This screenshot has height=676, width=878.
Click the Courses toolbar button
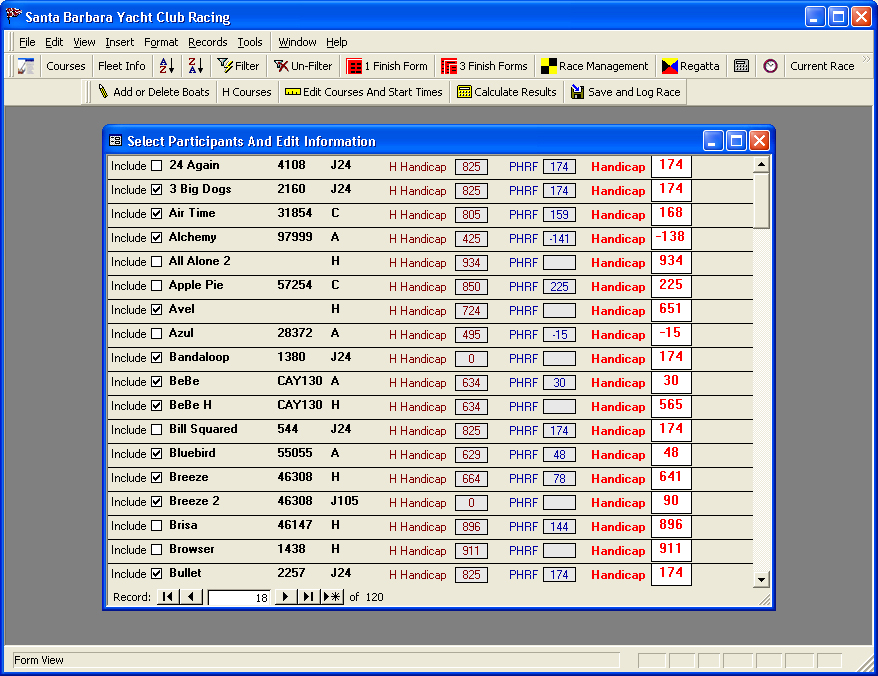66,66
